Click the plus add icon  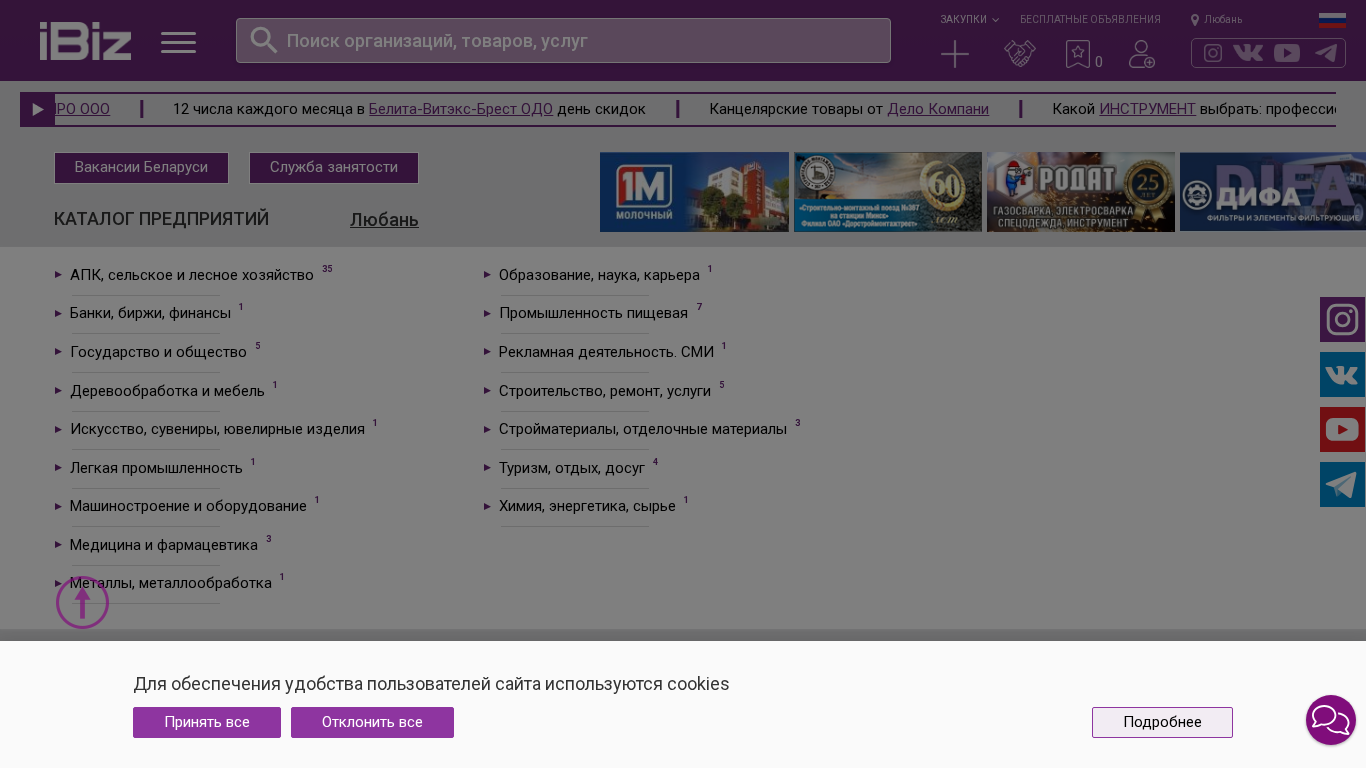coord(955,54)
